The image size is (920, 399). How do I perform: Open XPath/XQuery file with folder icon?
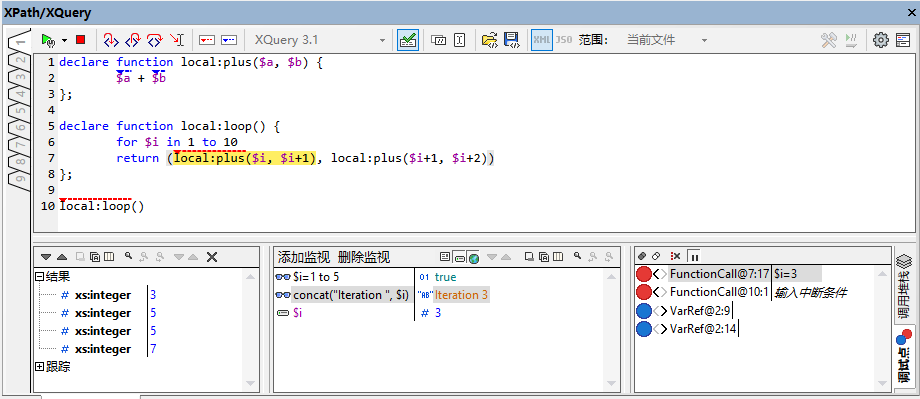(490, 40)
